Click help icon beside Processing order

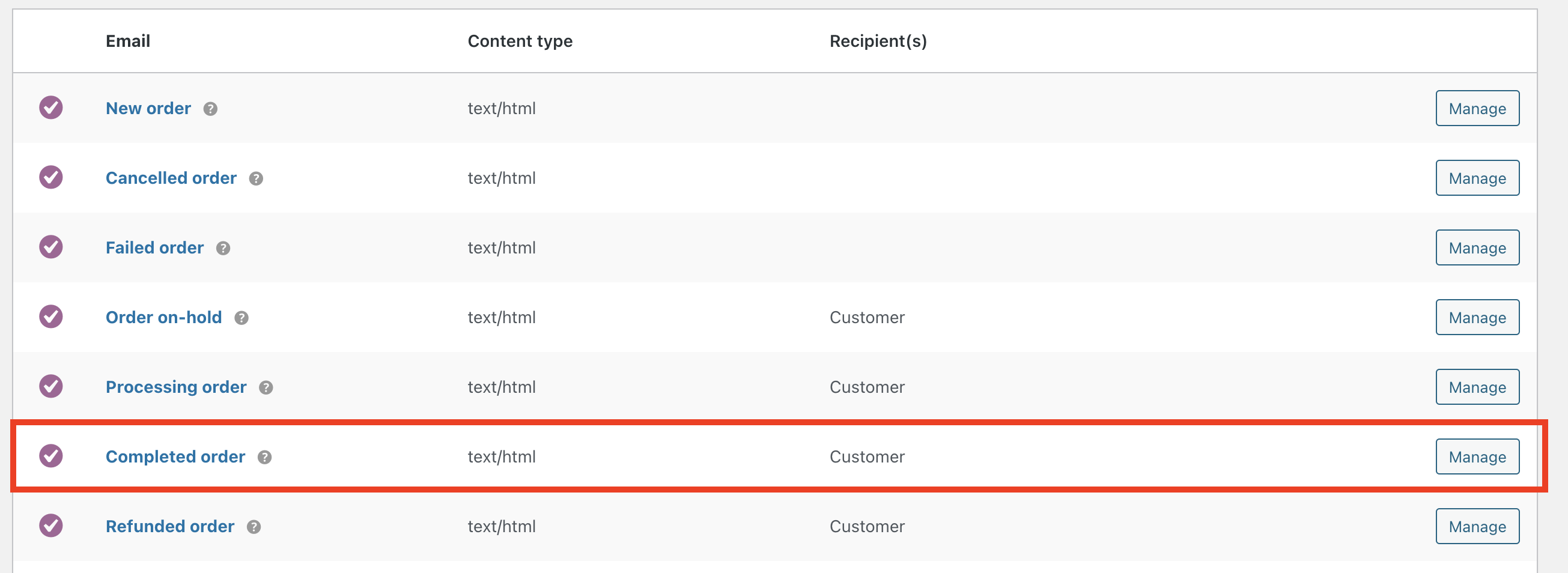point(266,387)
